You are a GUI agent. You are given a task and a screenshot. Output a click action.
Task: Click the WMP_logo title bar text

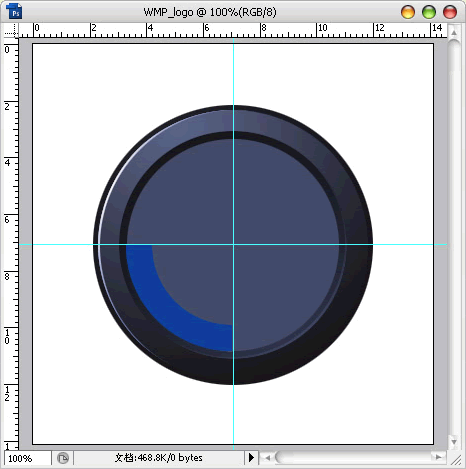[210, 12]
